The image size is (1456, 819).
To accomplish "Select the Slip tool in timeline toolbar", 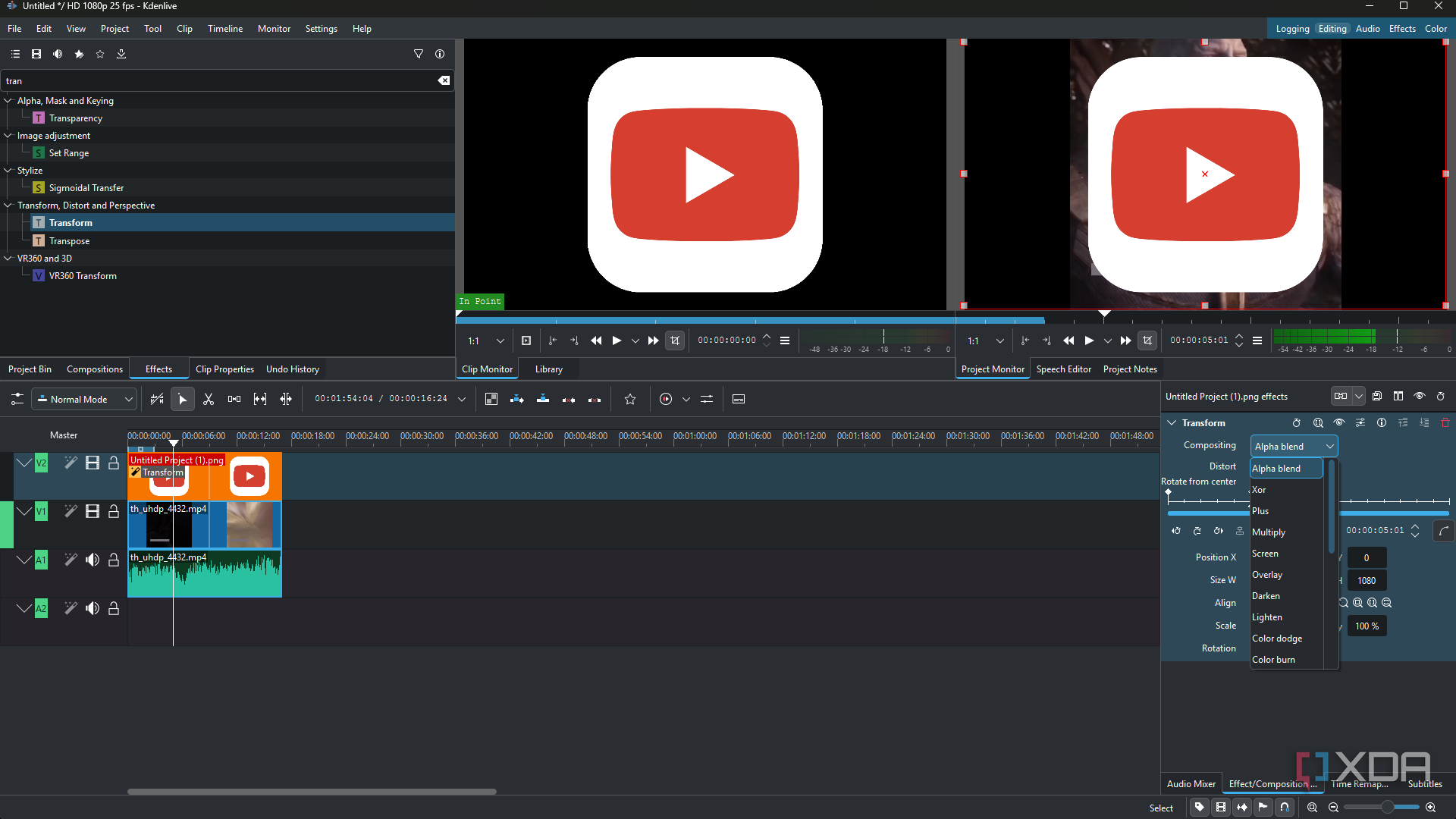I will point(260,399).
